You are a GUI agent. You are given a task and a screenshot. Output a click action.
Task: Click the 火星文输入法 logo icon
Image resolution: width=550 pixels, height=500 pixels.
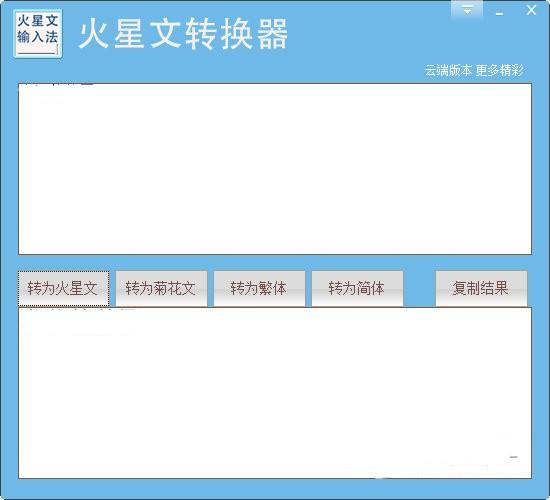[x=38, y=34]
